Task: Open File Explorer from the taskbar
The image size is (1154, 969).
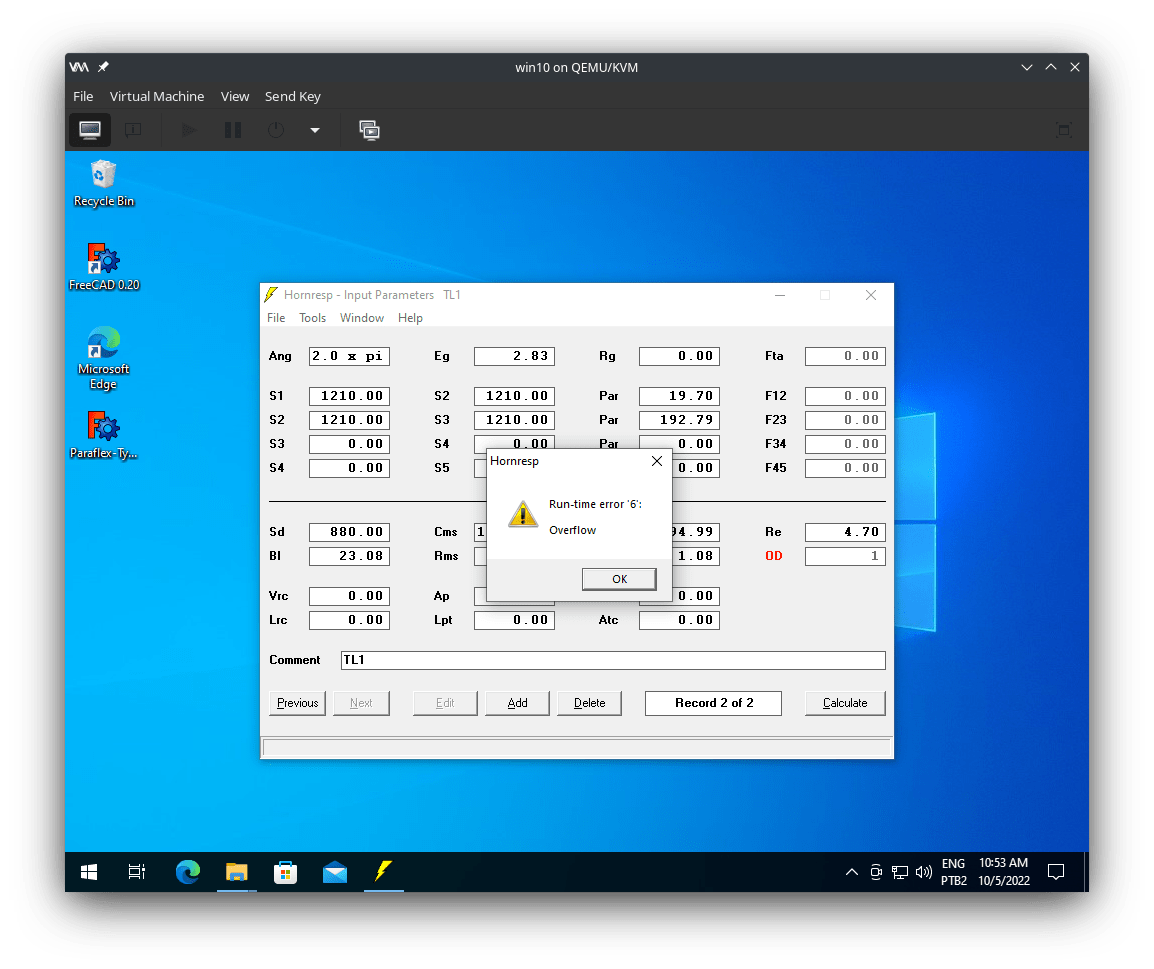Action: 236,872
